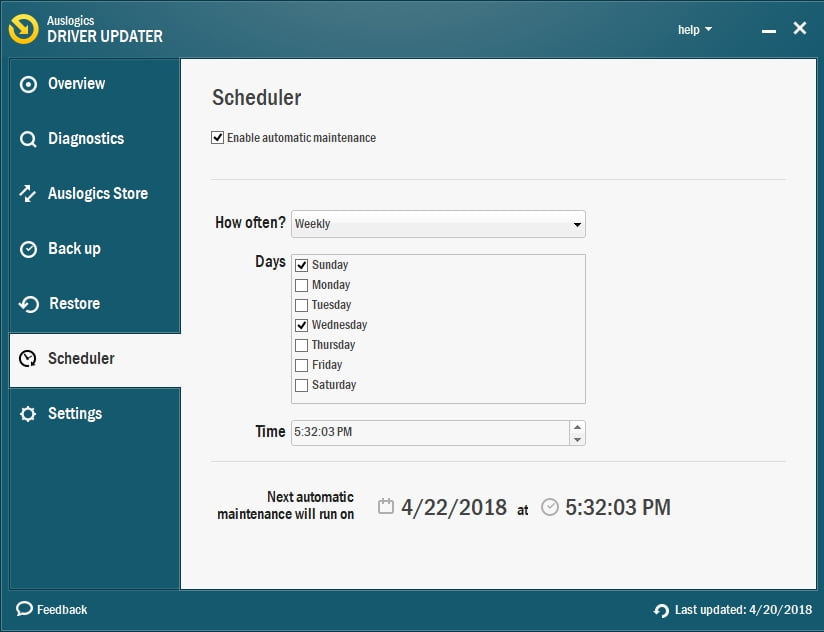Image resolution: width=824 pixels, height=632 pixels.
Task: Switch to the Back up tab
Action: (95, 249)
